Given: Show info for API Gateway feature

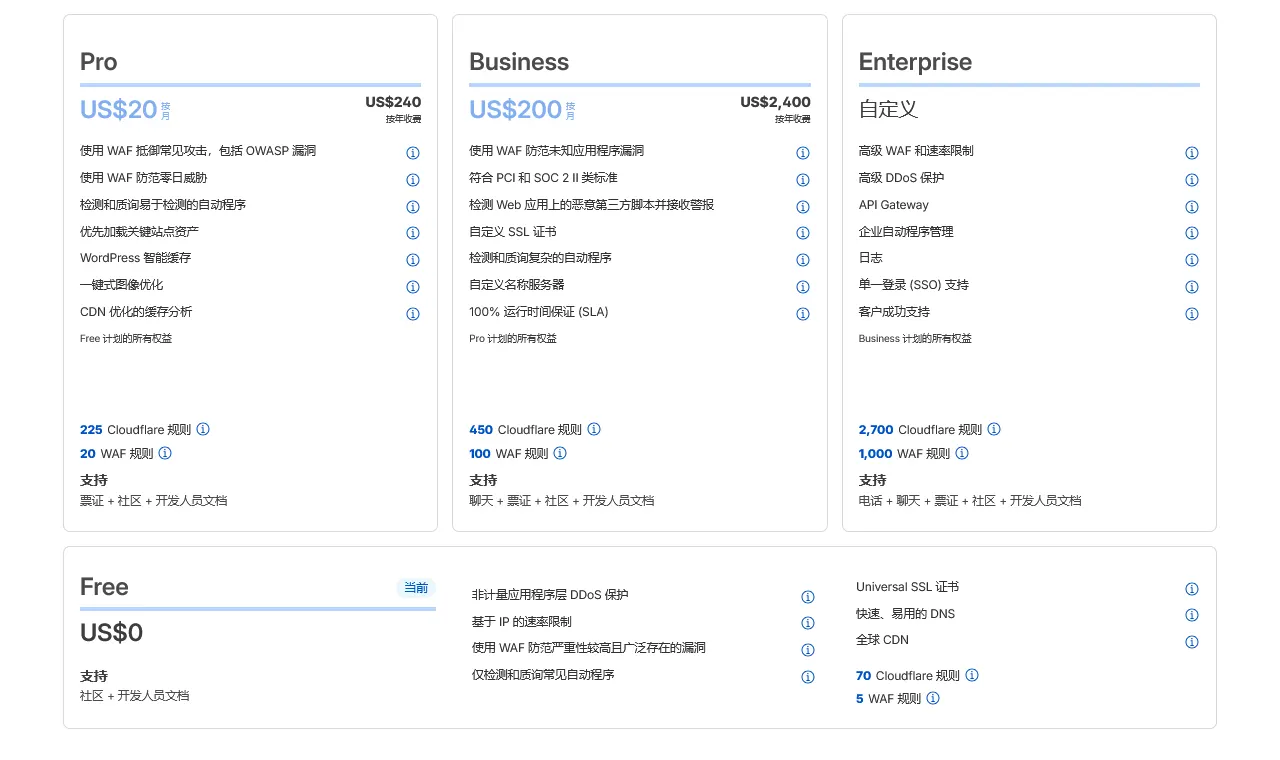Looking at the screenshot, I should point(1191,207).
